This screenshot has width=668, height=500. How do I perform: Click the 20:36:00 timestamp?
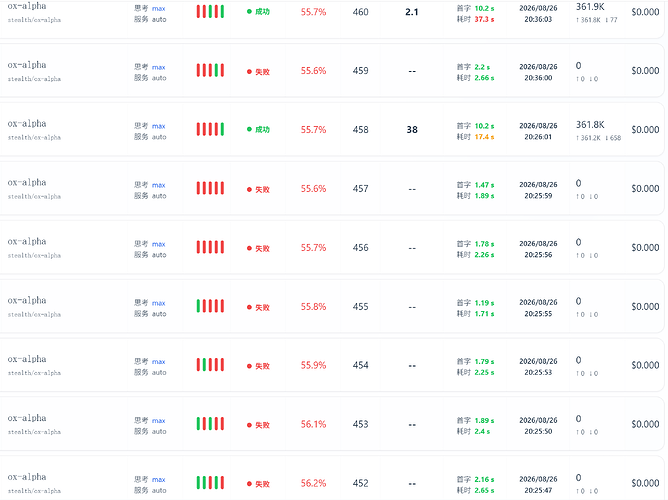tap(538, 78)
